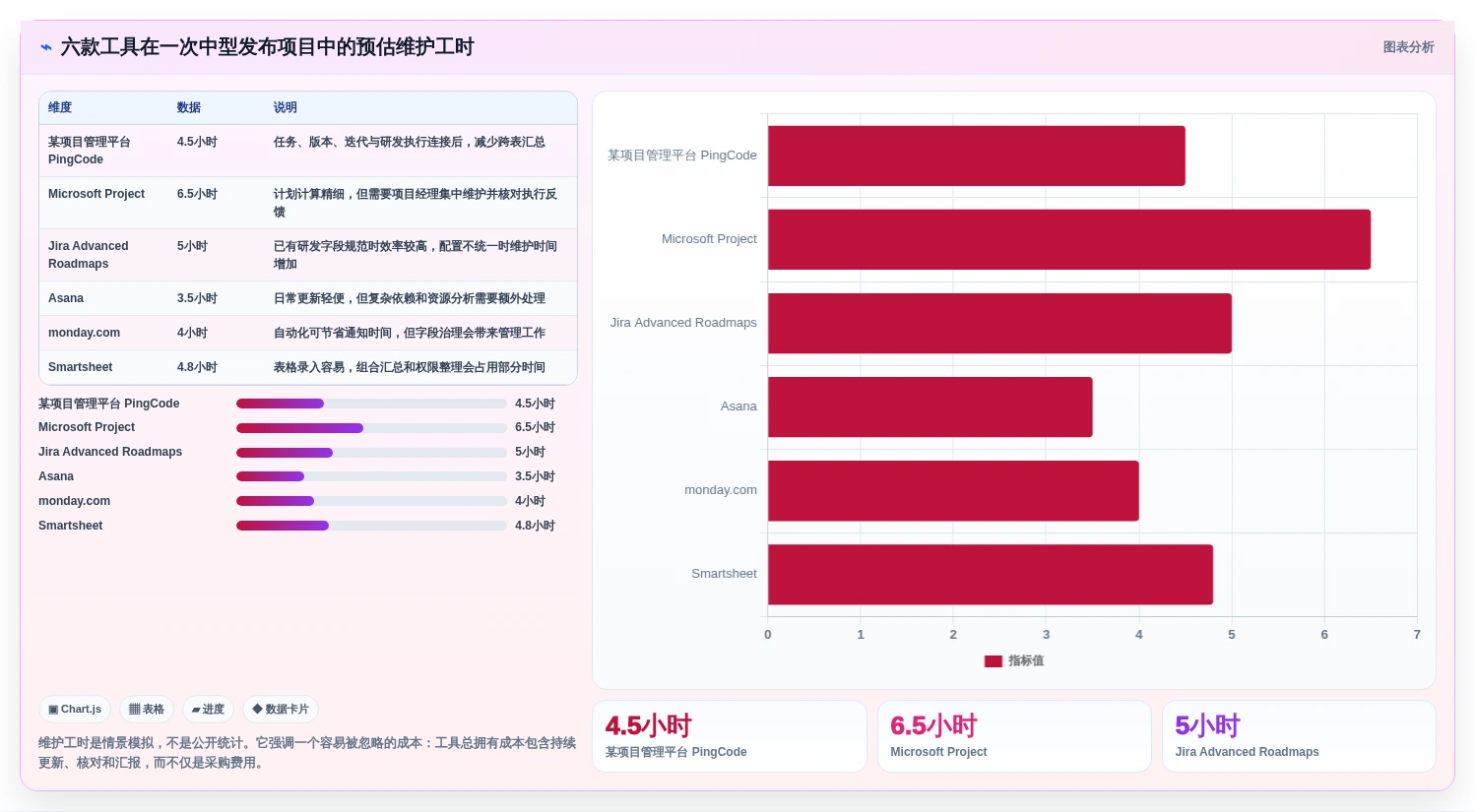
Task: Click the monday.com bar in the chart
Action: [x=953, y=490]
